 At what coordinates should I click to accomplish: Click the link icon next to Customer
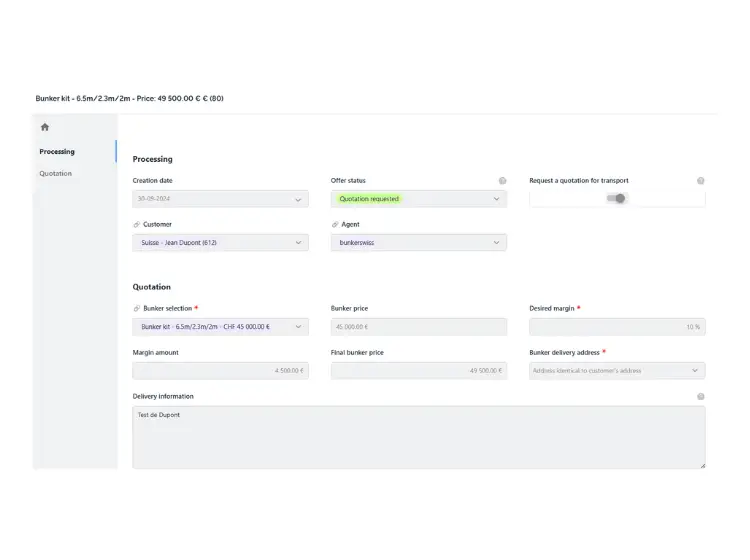point(137,225)
